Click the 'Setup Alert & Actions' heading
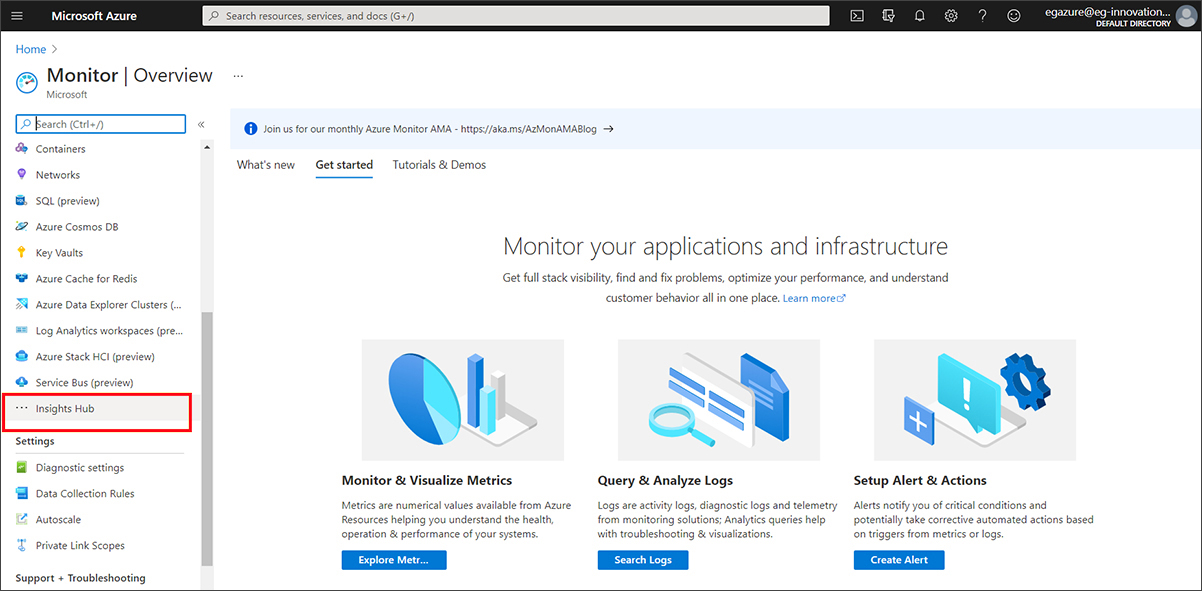Viewport: 1202px width, 591px height. pos(920,481)
